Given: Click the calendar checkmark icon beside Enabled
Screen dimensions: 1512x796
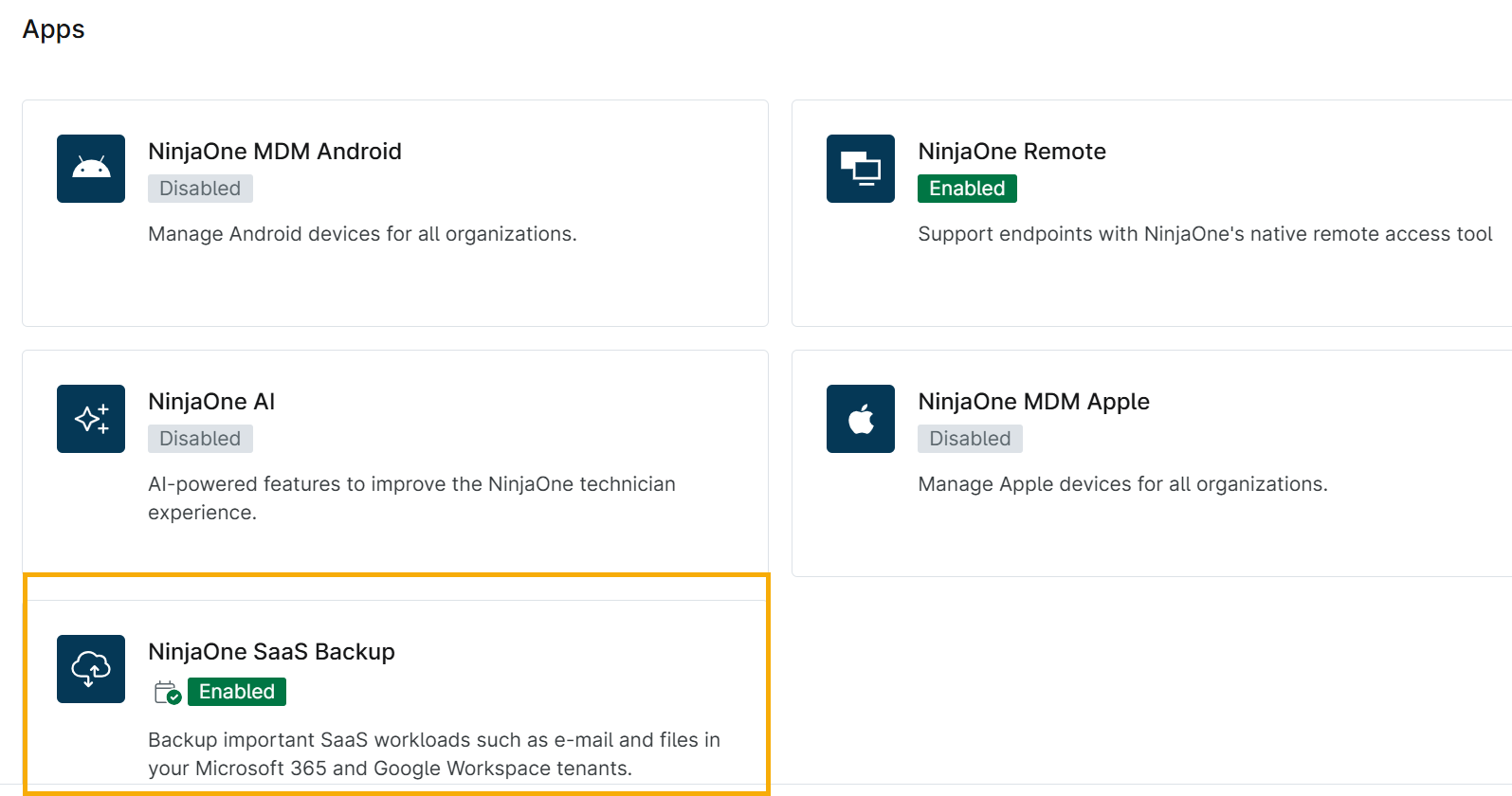Looking at the screenshot, I should point(167,693).
